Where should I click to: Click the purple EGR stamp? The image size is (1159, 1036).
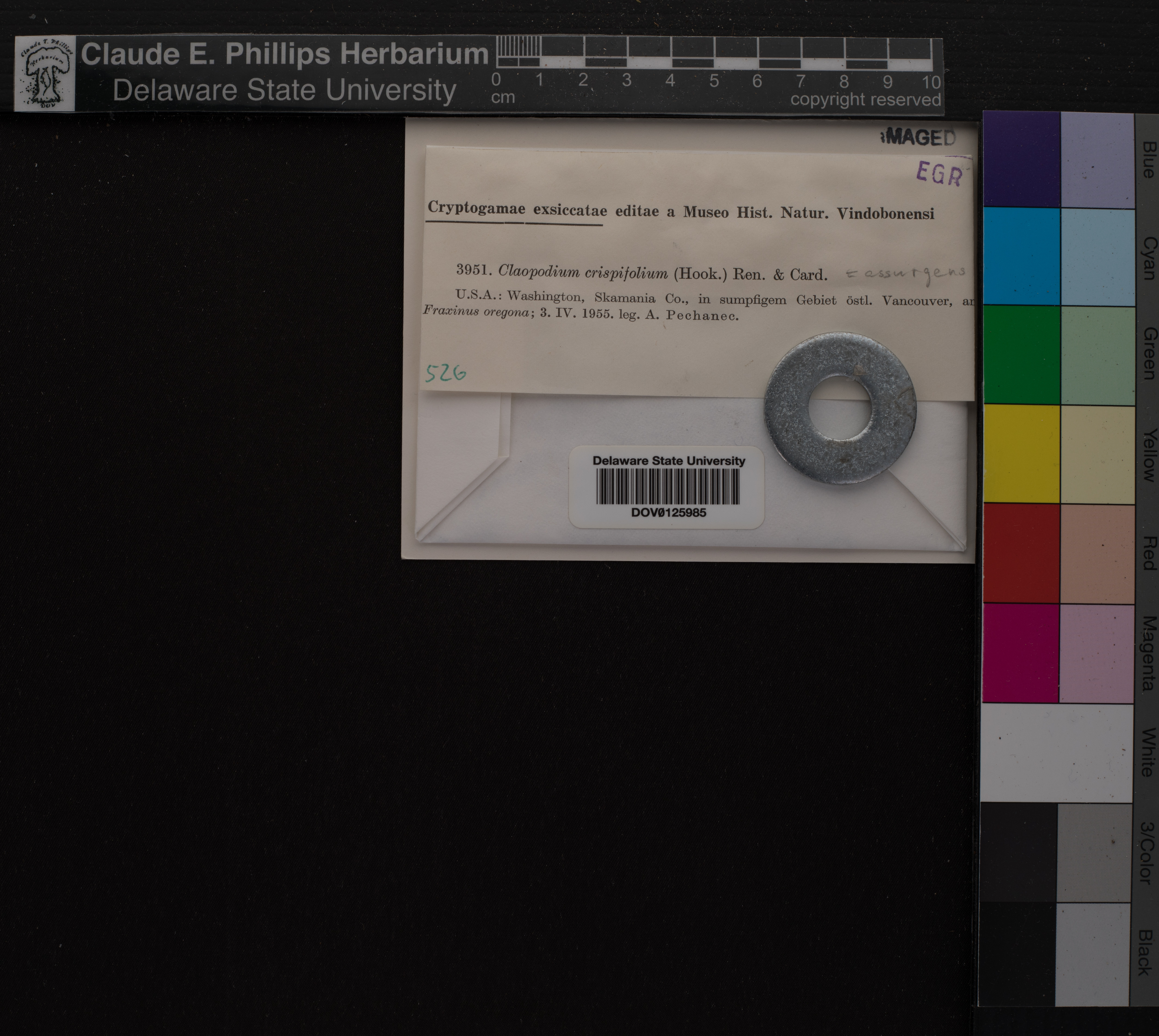(939, 174)
